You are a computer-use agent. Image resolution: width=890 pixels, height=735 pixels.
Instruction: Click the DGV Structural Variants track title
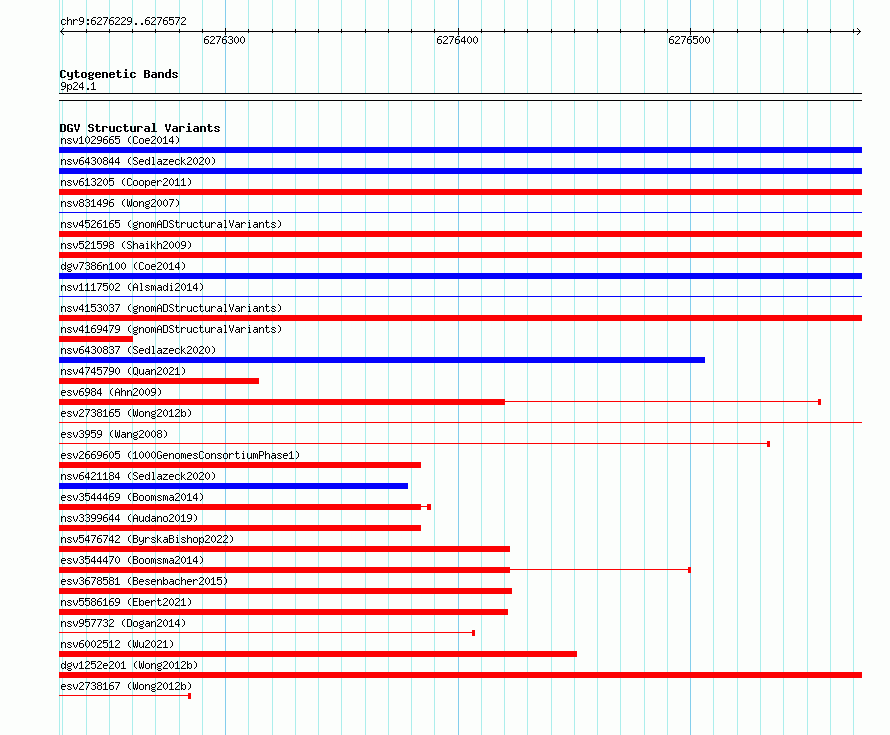coord(140,128)
